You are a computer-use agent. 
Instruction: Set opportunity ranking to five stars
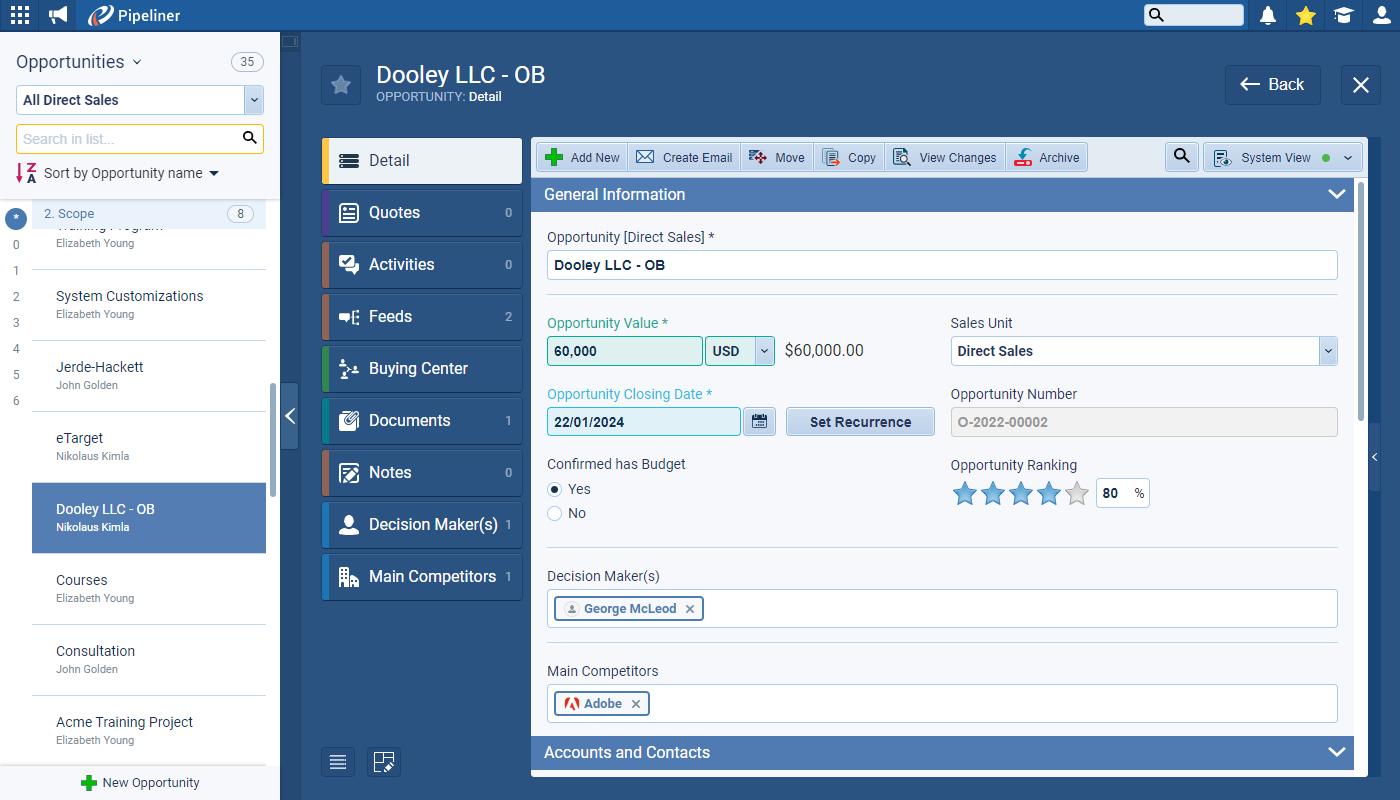(x=1076, y=493)
